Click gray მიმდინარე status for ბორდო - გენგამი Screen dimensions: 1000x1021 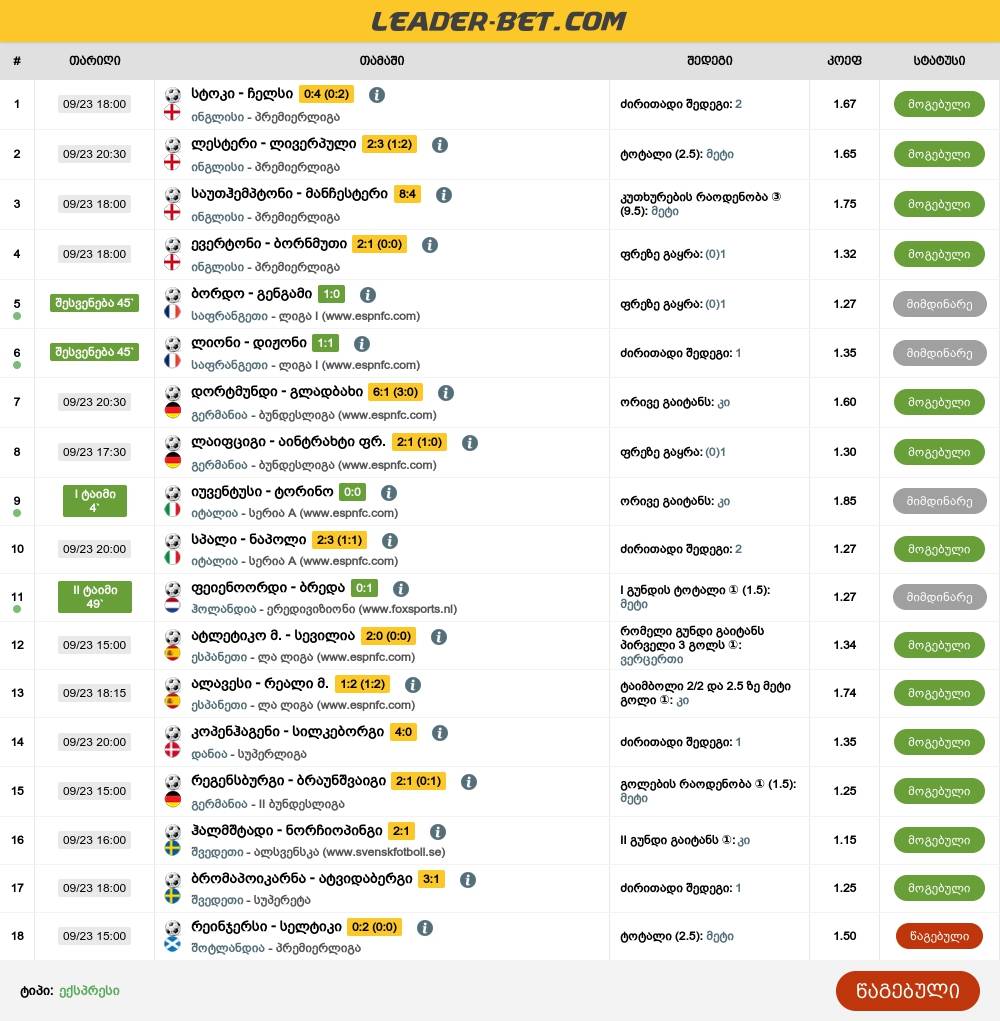click(x=939, y=304)
